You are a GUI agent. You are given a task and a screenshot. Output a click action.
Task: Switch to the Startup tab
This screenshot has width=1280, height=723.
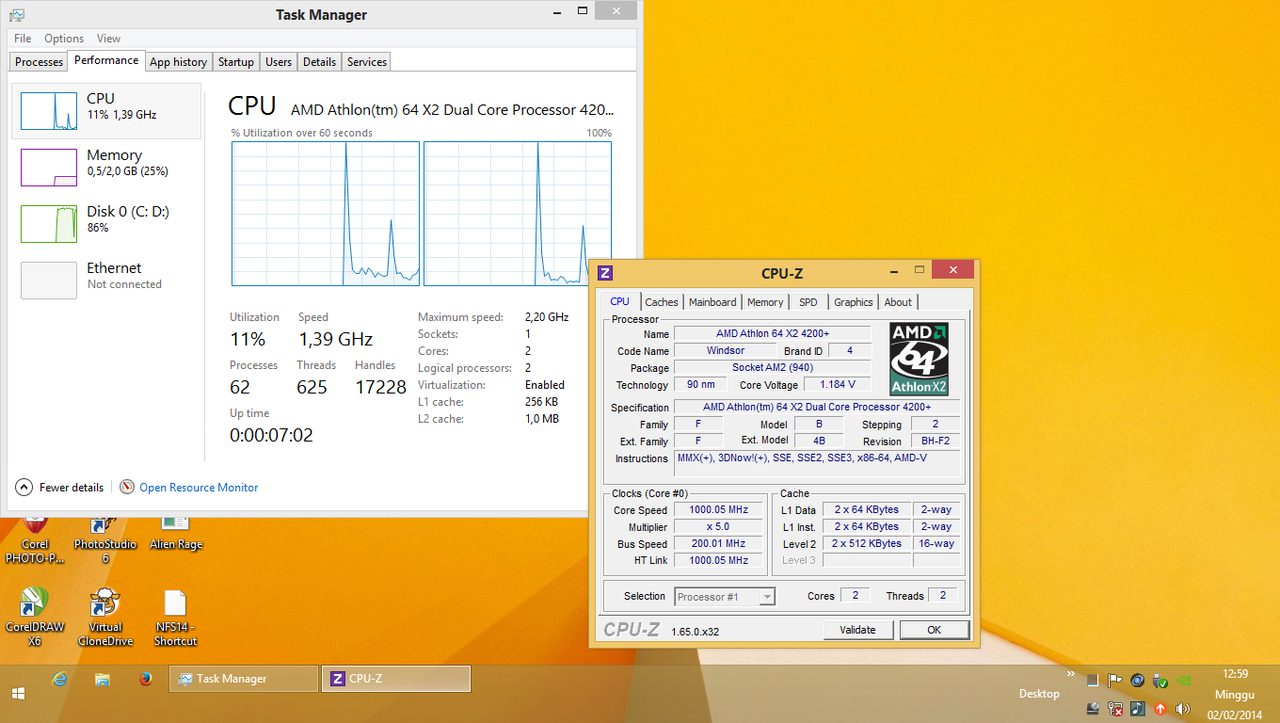tap(236, 62)
